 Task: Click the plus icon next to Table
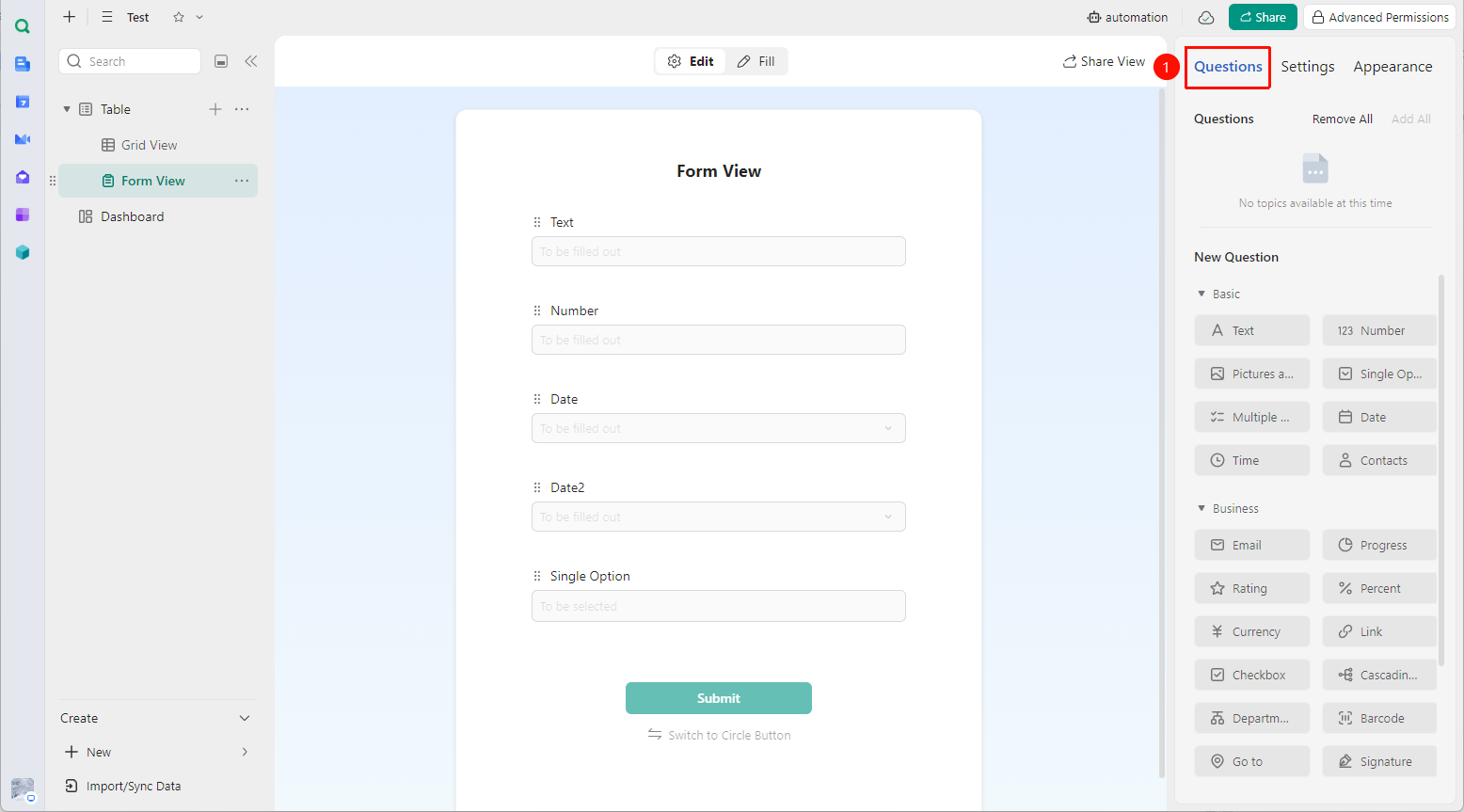pos(215,109)
